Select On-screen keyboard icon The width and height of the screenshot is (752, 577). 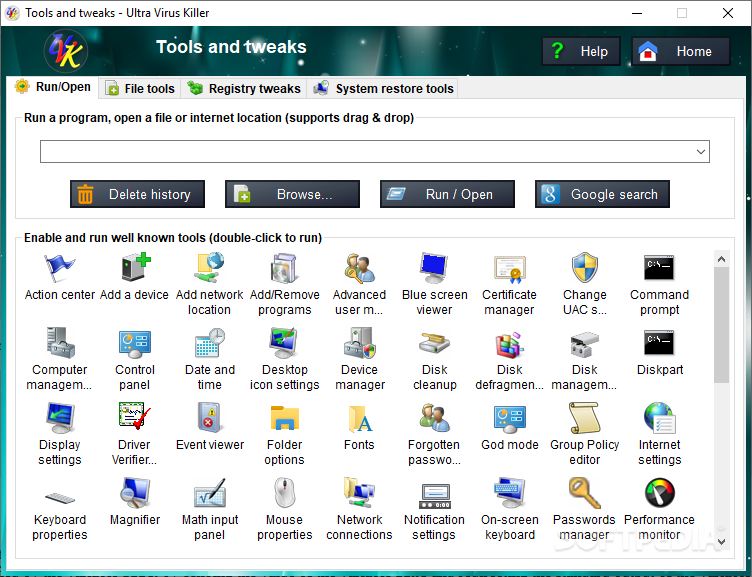click(x=509, y=493)
